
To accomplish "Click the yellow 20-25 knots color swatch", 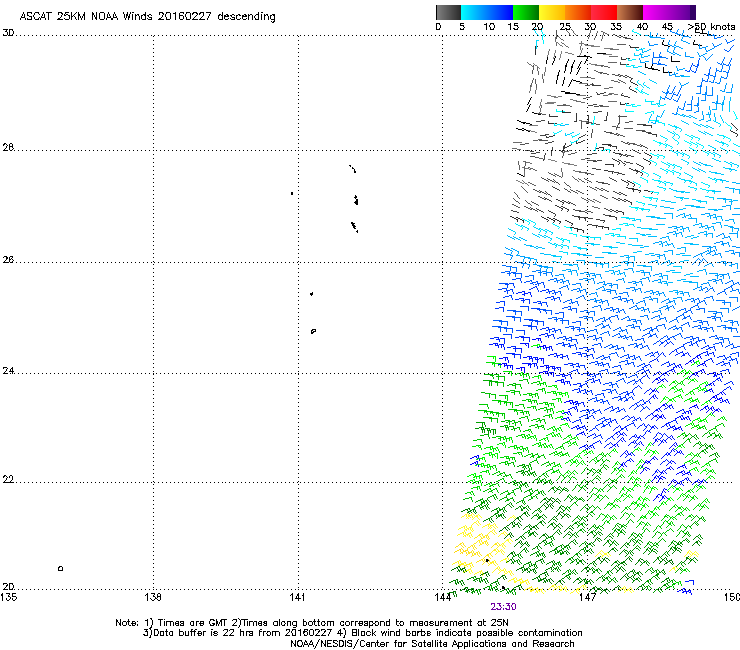I will coord(552,12).
